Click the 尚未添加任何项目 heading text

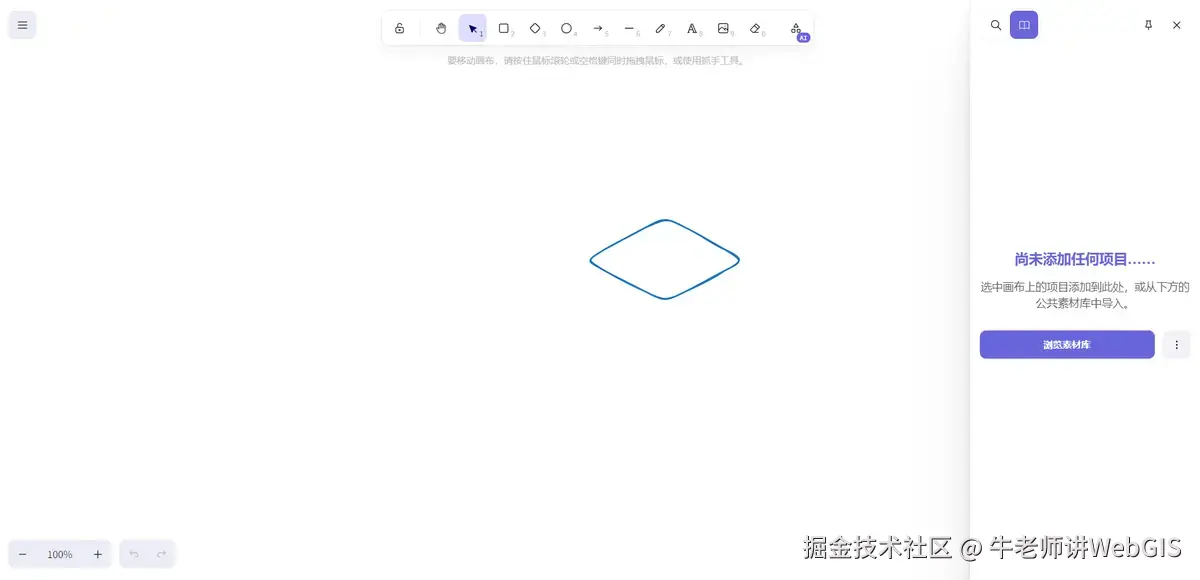[1085, 259]
